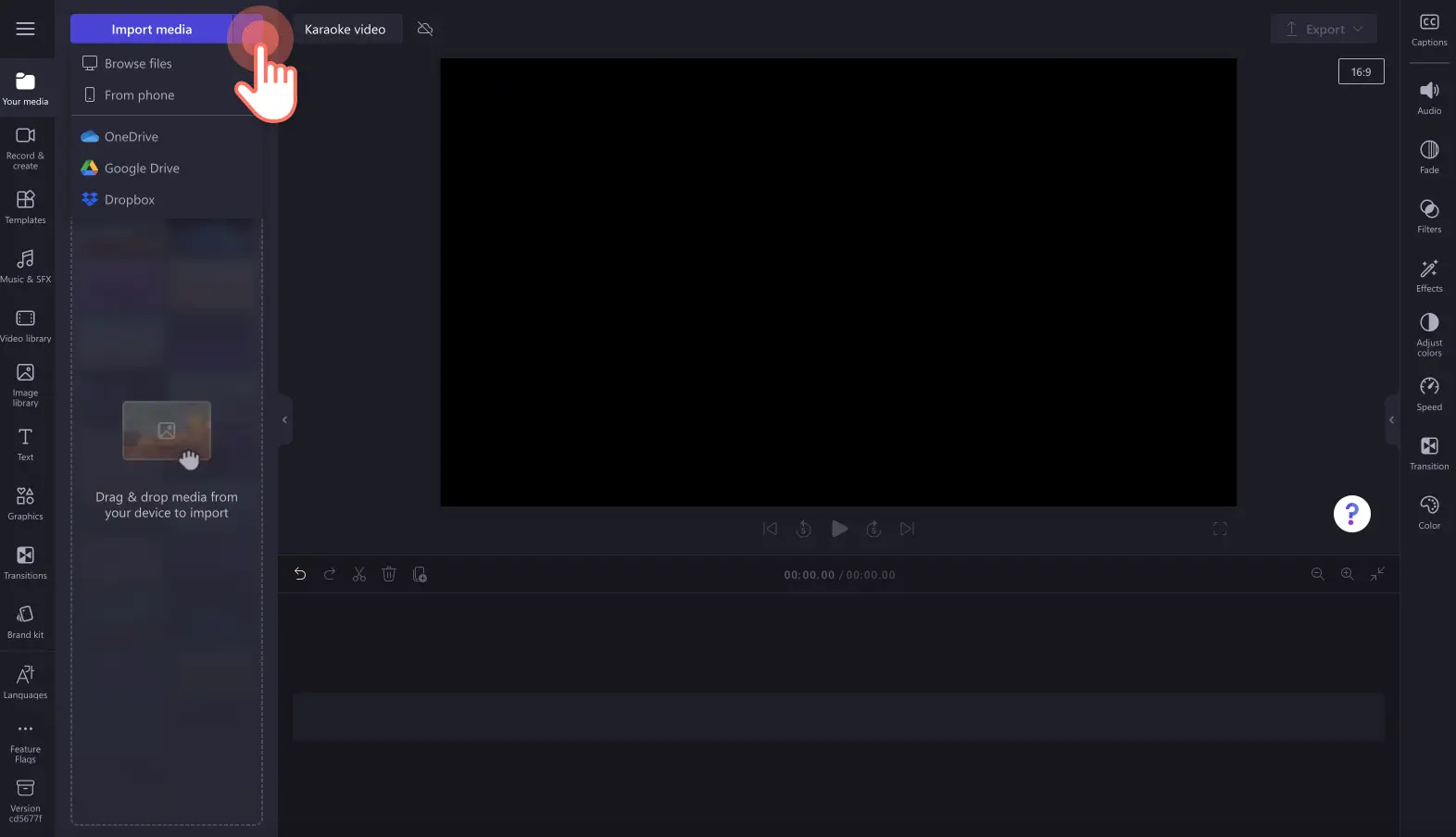
Task: Click the split scissors icon
Action: click(x=359, y=575)
